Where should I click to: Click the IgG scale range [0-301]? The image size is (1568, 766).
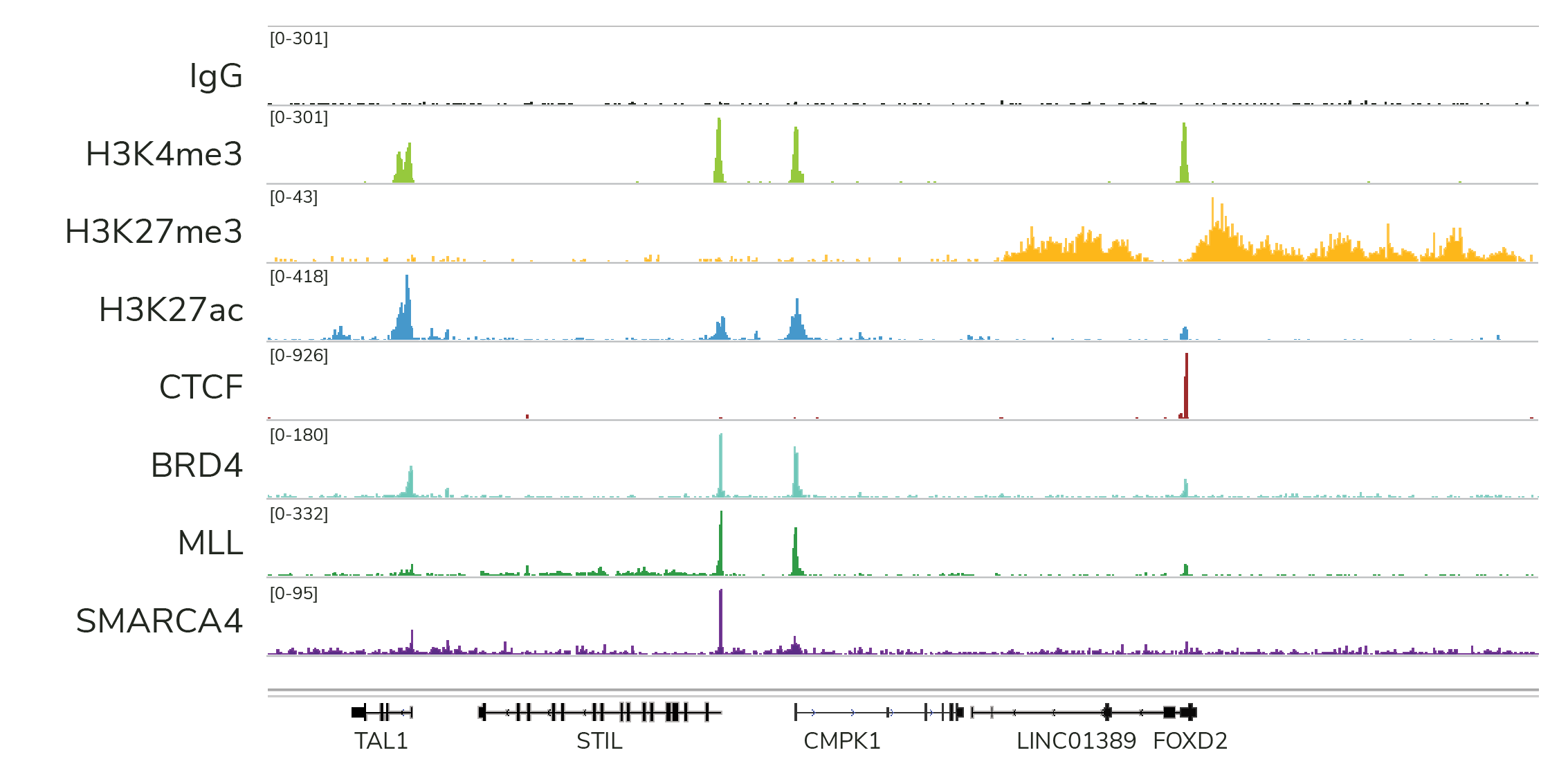coord(299,39)
